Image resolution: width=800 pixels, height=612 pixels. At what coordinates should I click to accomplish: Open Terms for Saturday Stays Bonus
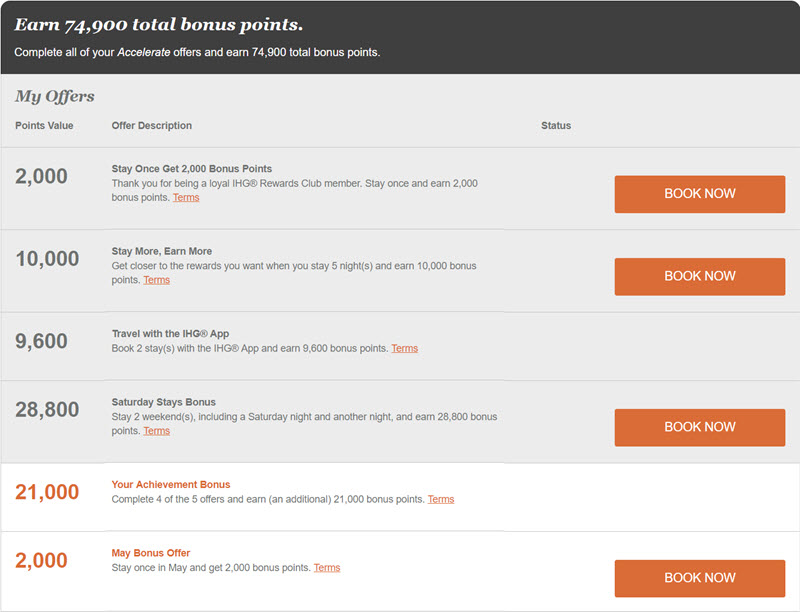pyautogui.click(x=156, y=431)
